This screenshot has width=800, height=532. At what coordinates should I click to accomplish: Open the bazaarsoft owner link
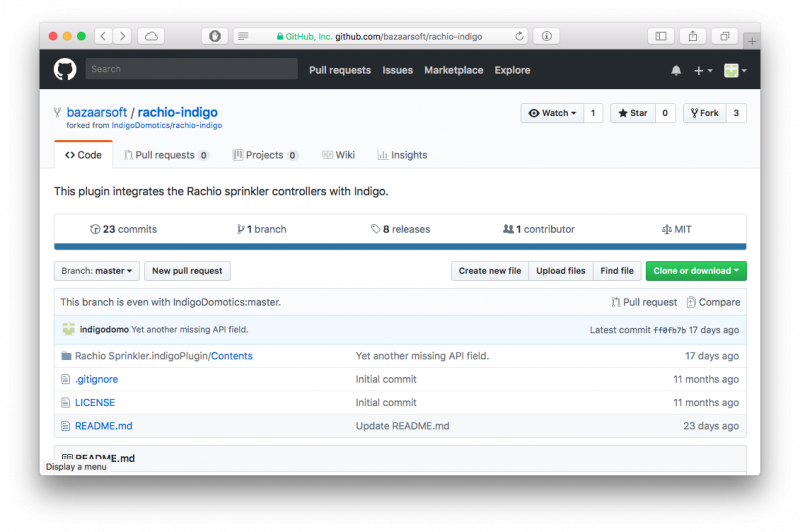coord(97,112)
